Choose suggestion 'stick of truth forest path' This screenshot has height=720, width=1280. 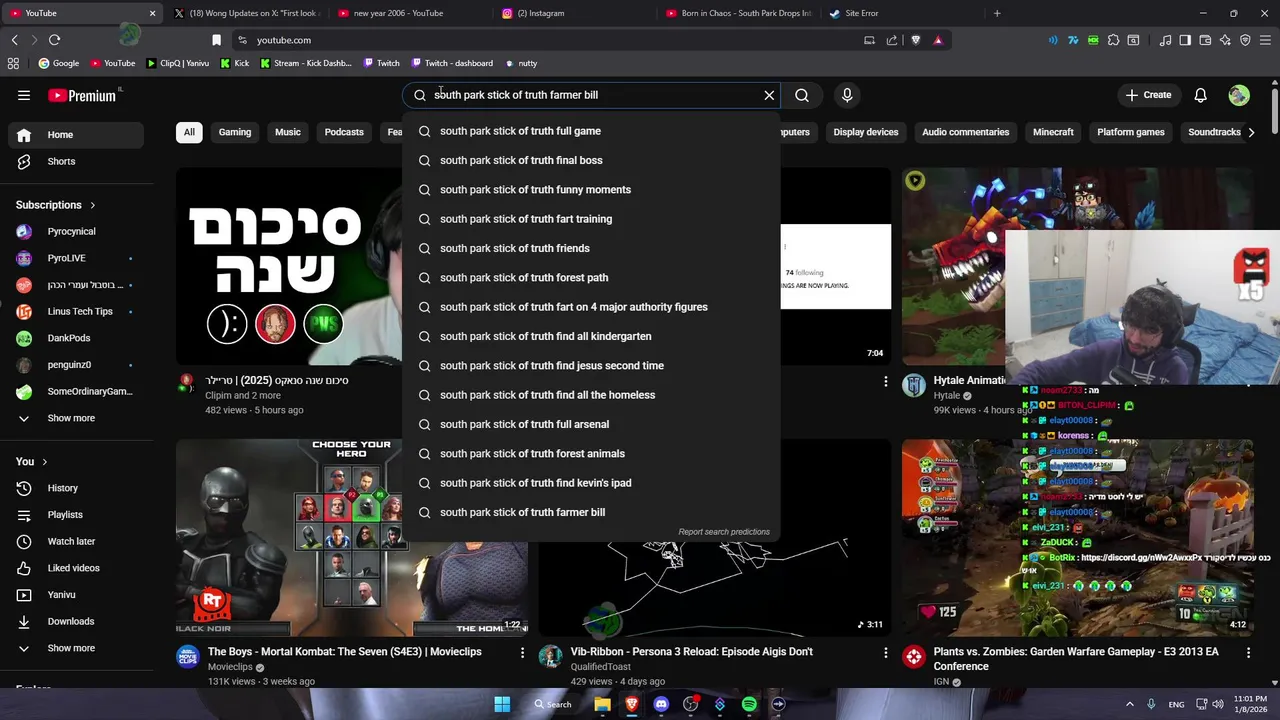[x=590, y=278]
